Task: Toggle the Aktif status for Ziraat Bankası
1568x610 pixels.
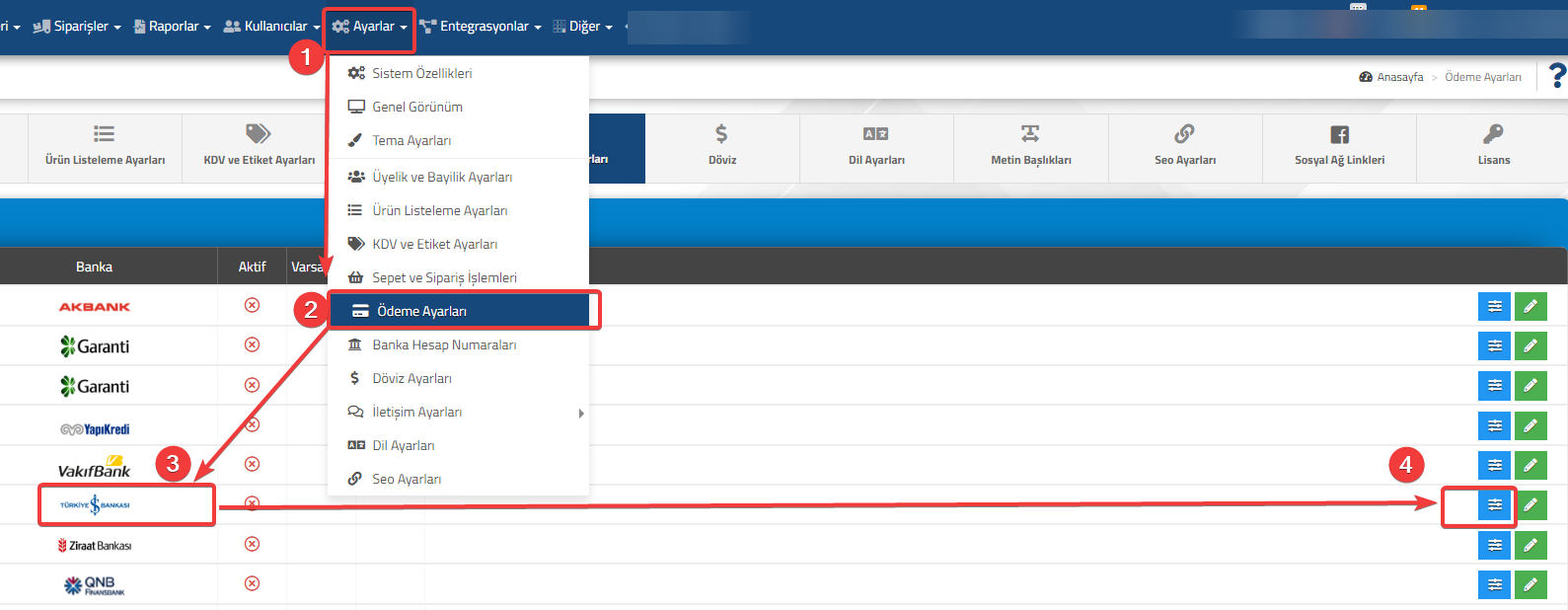Action: tap(252, 544)
